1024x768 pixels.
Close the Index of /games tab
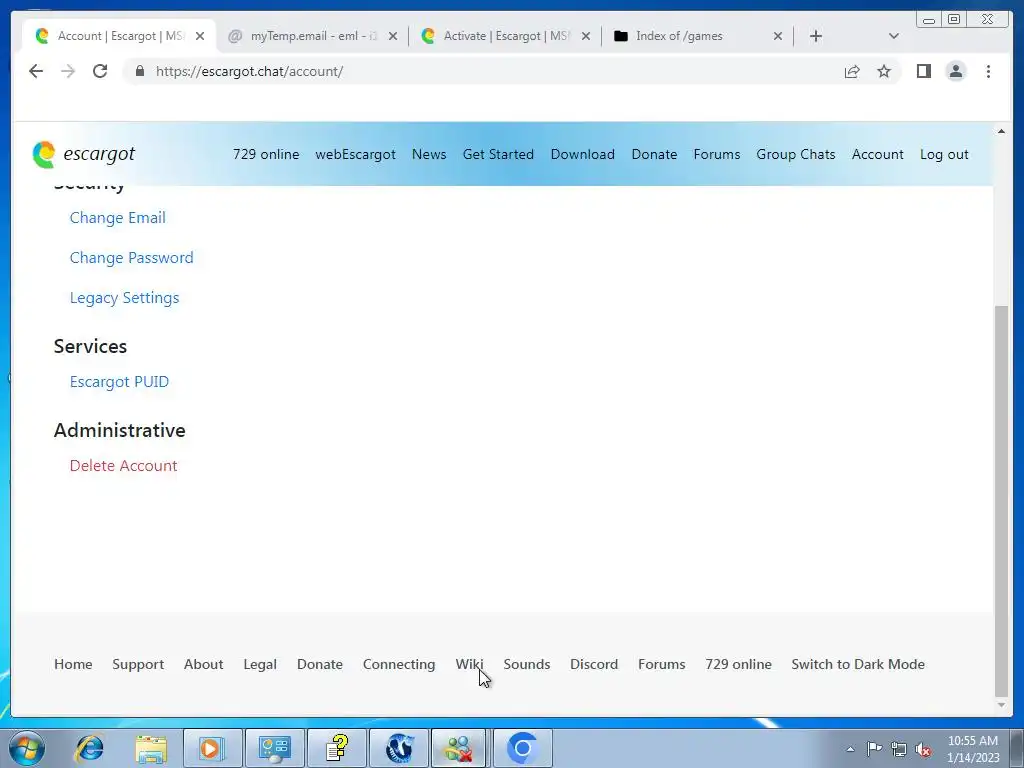tap(778, 36)
